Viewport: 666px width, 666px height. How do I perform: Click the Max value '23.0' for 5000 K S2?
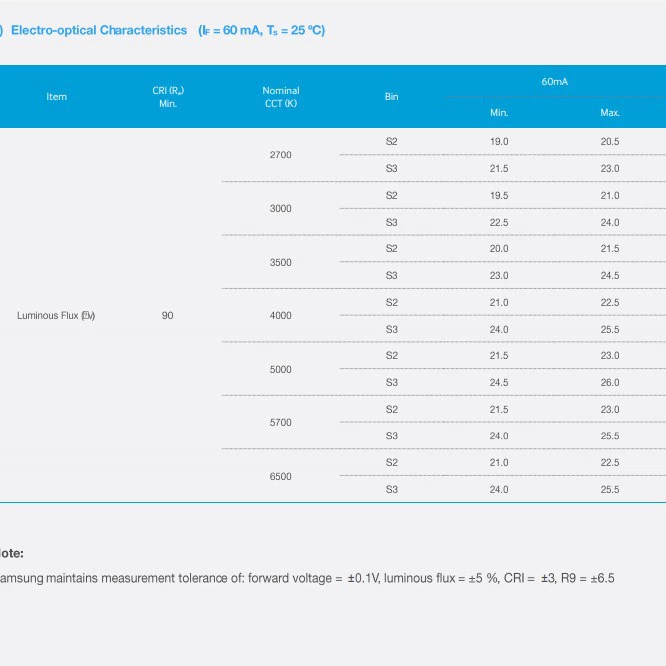610,356
